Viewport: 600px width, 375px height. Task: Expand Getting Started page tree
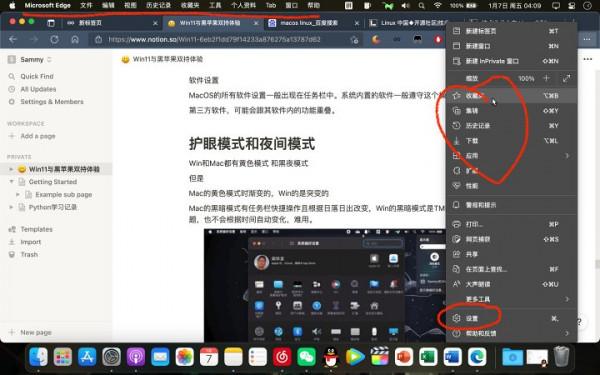[x=11, y=182]
